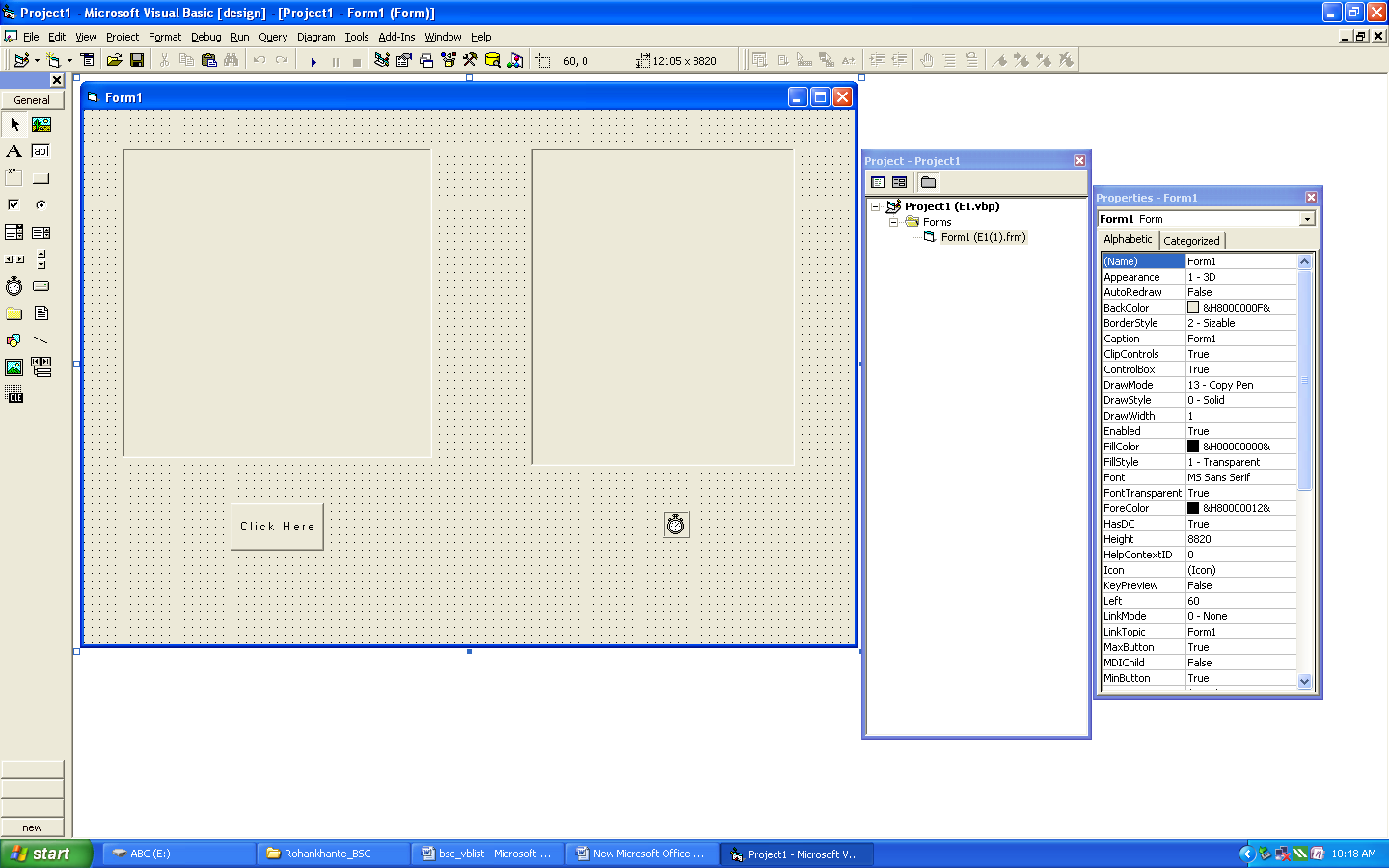Collapse the Forms folder node
The width and height of the screenshot is (1389, 868).
coord(893,222)
